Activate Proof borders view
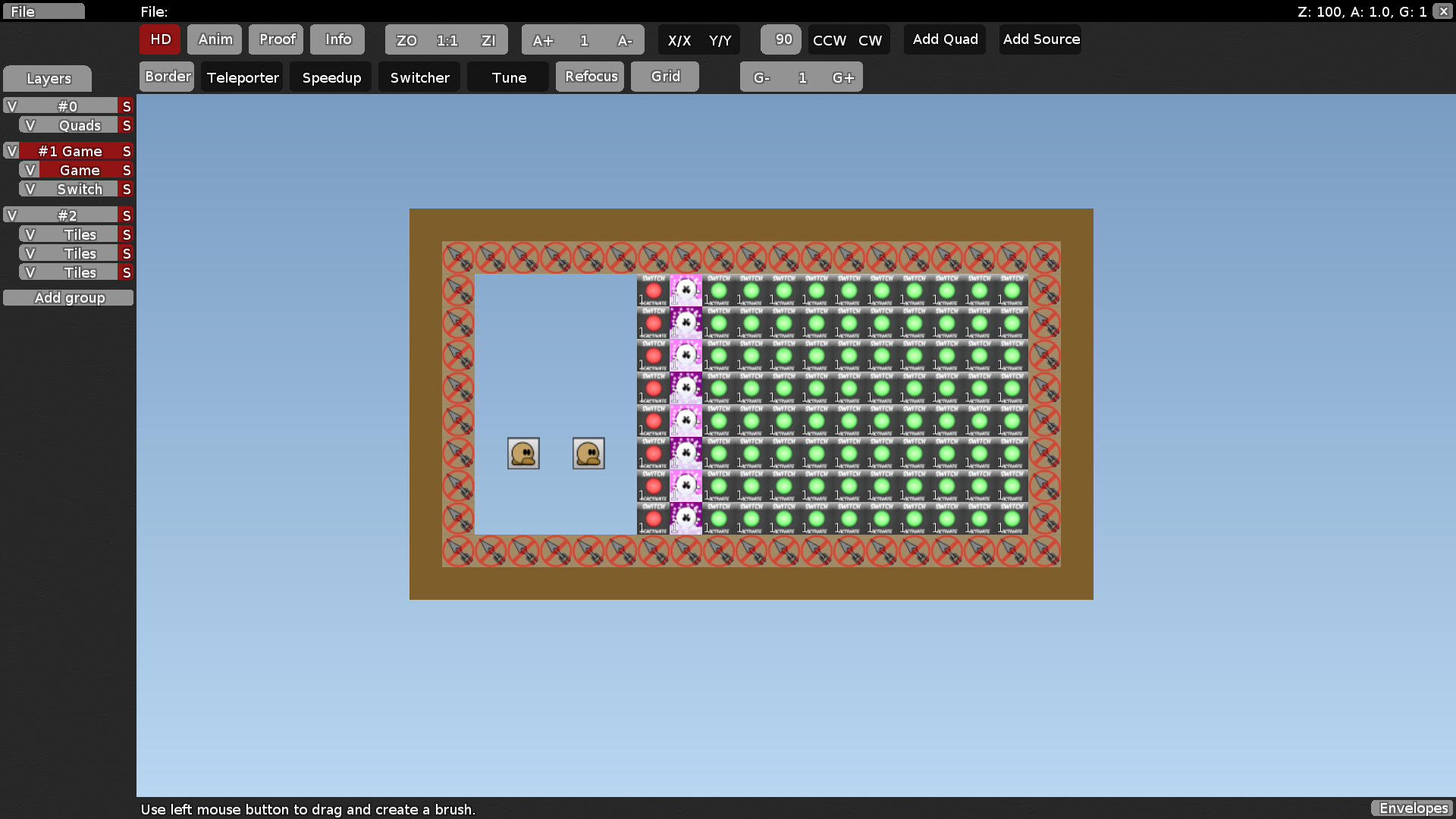The image size is (1456, 819). tap(275, 39)
